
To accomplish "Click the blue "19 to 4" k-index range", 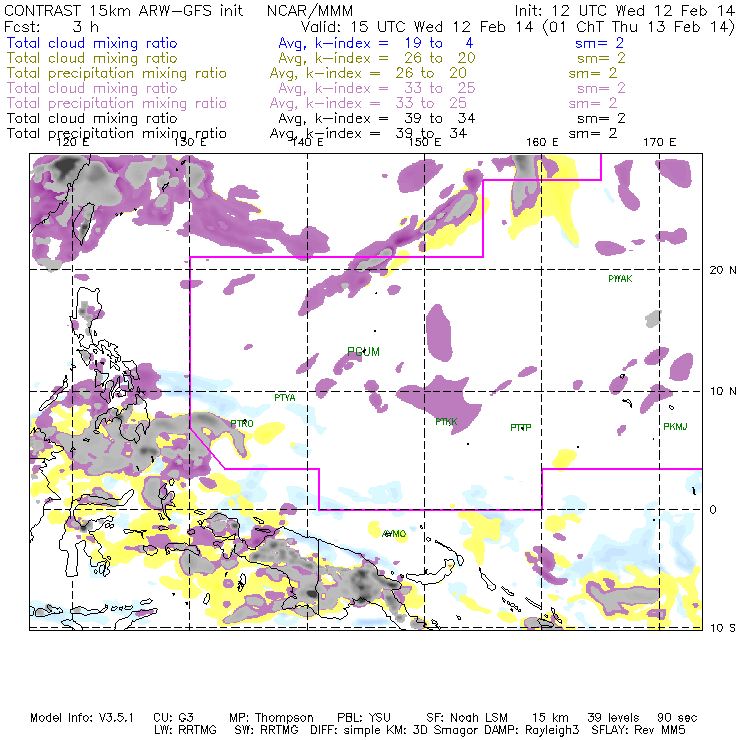I will (x=438, y=43).
